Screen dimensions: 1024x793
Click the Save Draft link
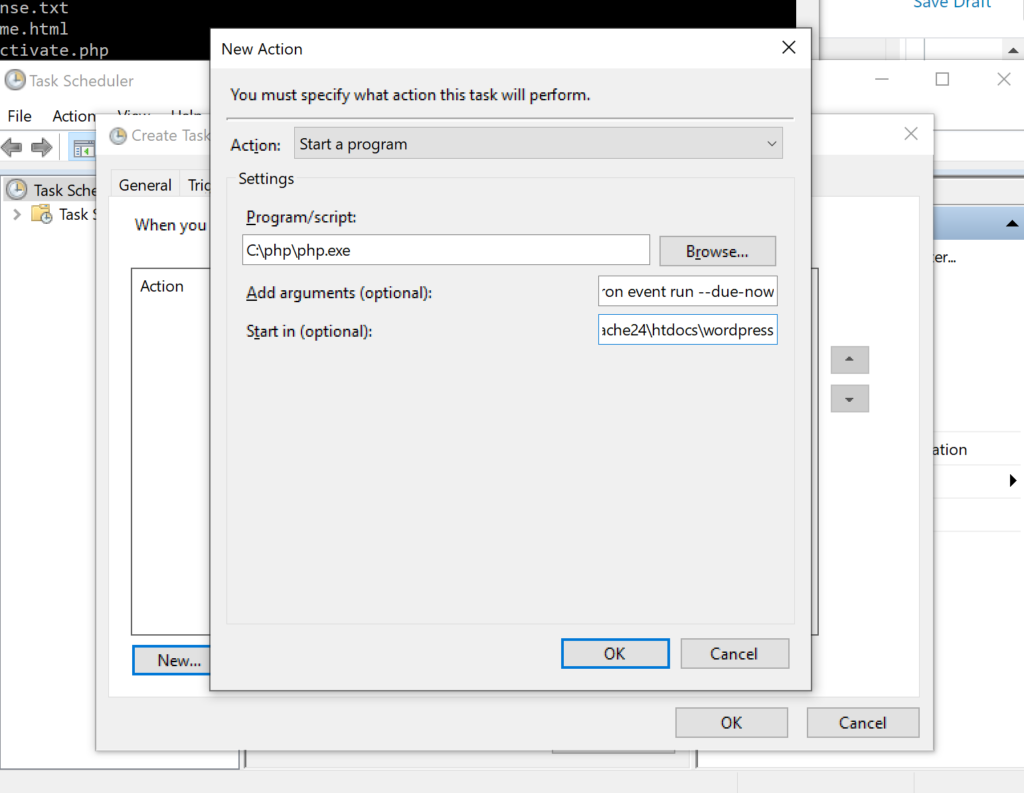[951, 5]
